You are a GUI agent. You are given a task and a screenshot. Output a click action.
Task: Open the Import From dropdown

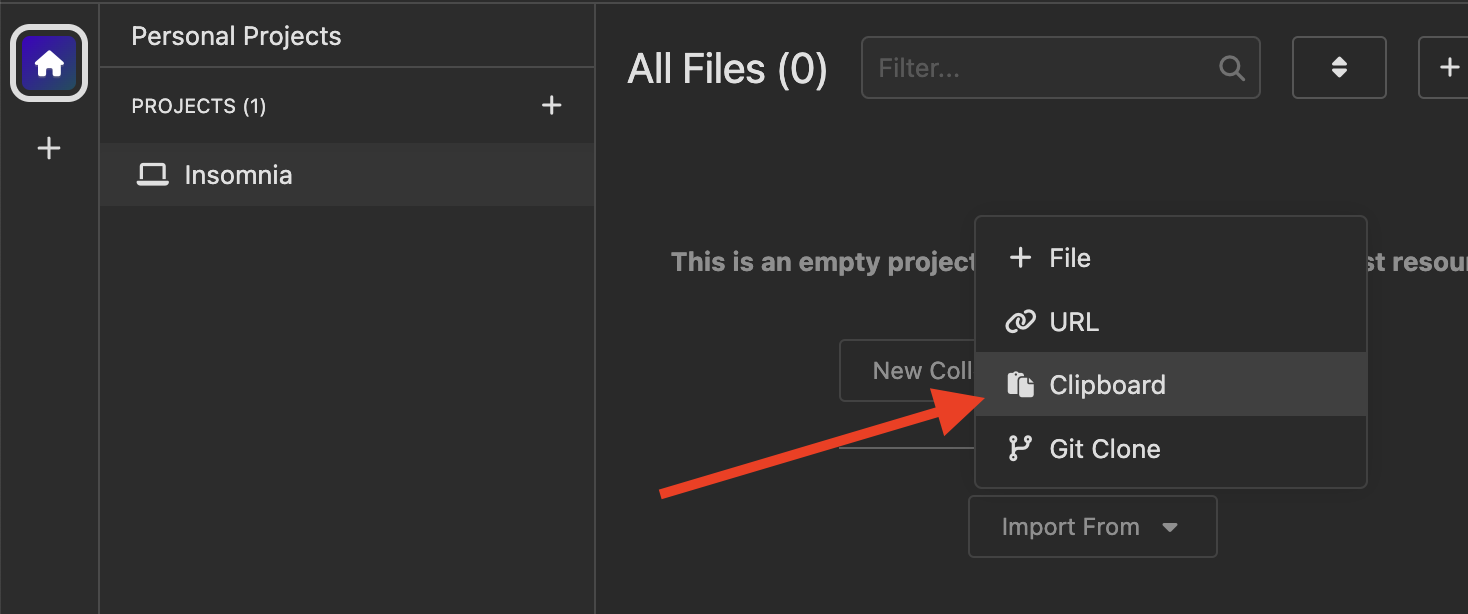tap(1092, 526)
